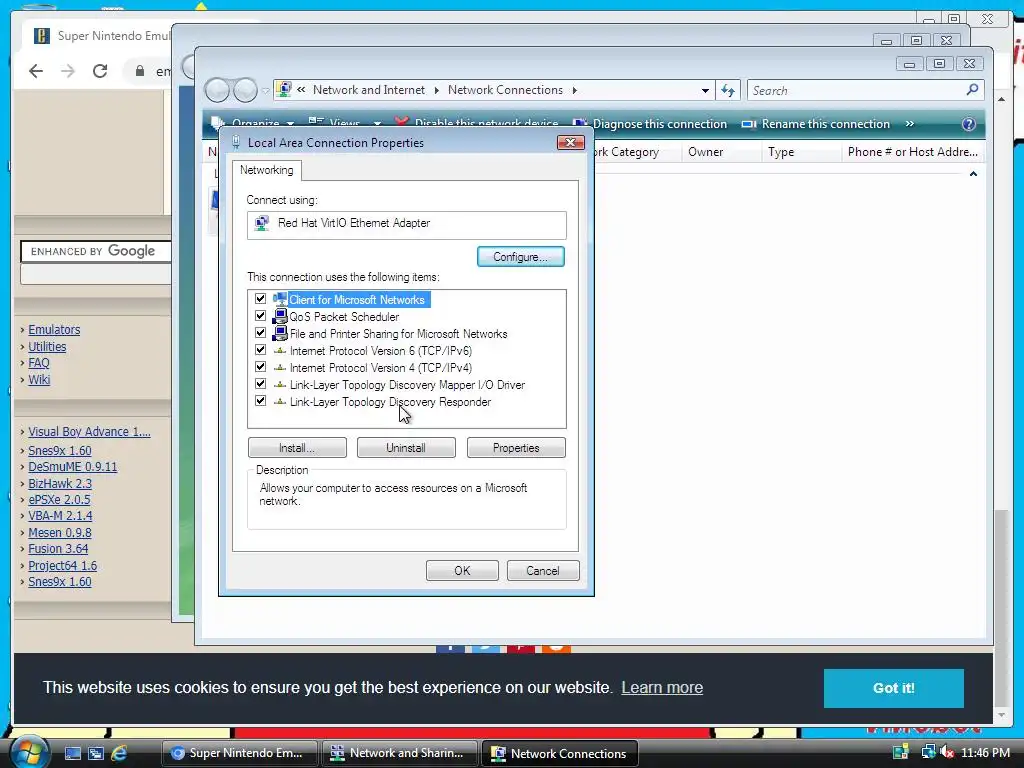Image resolution: width=1024 pixels, height=768 pixels.
Task: Click the network tray icon
Action: click(928, 752)
